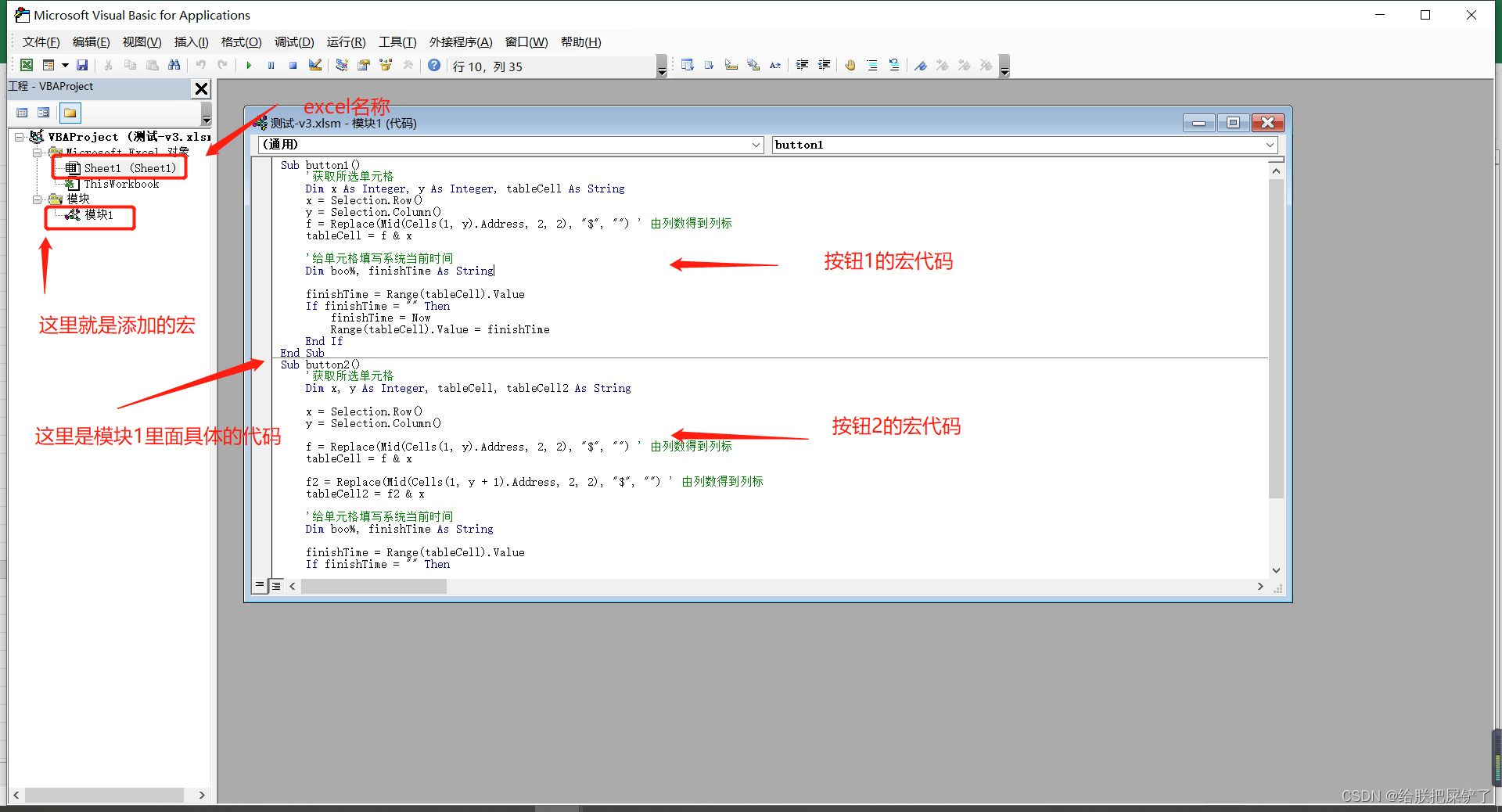The height and width of the screenshot is (812, 1502).
Task: Close the 工程 - VBAProject panel
Action: [201, 88]
